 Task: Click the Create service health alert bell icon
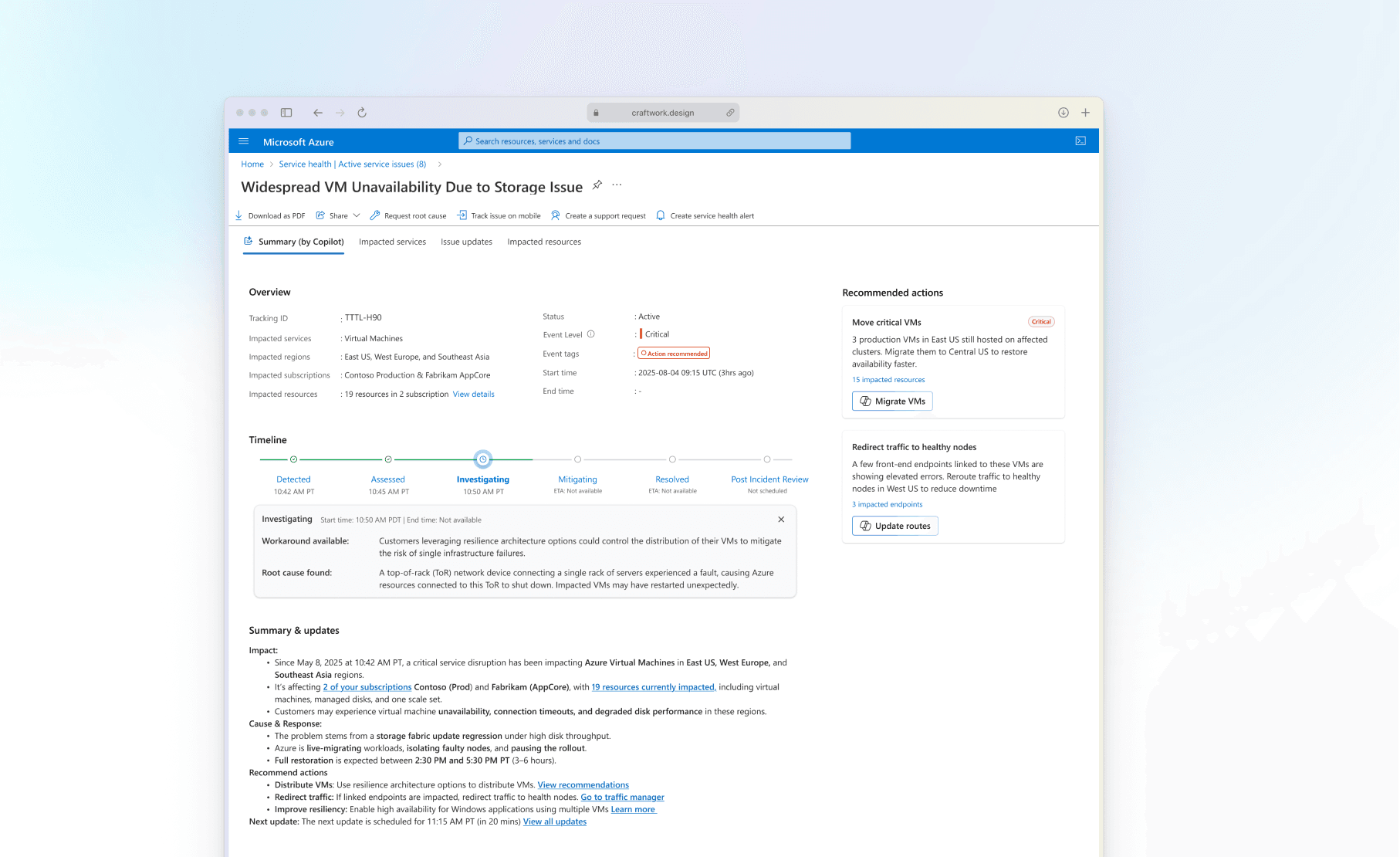[661, 215]
